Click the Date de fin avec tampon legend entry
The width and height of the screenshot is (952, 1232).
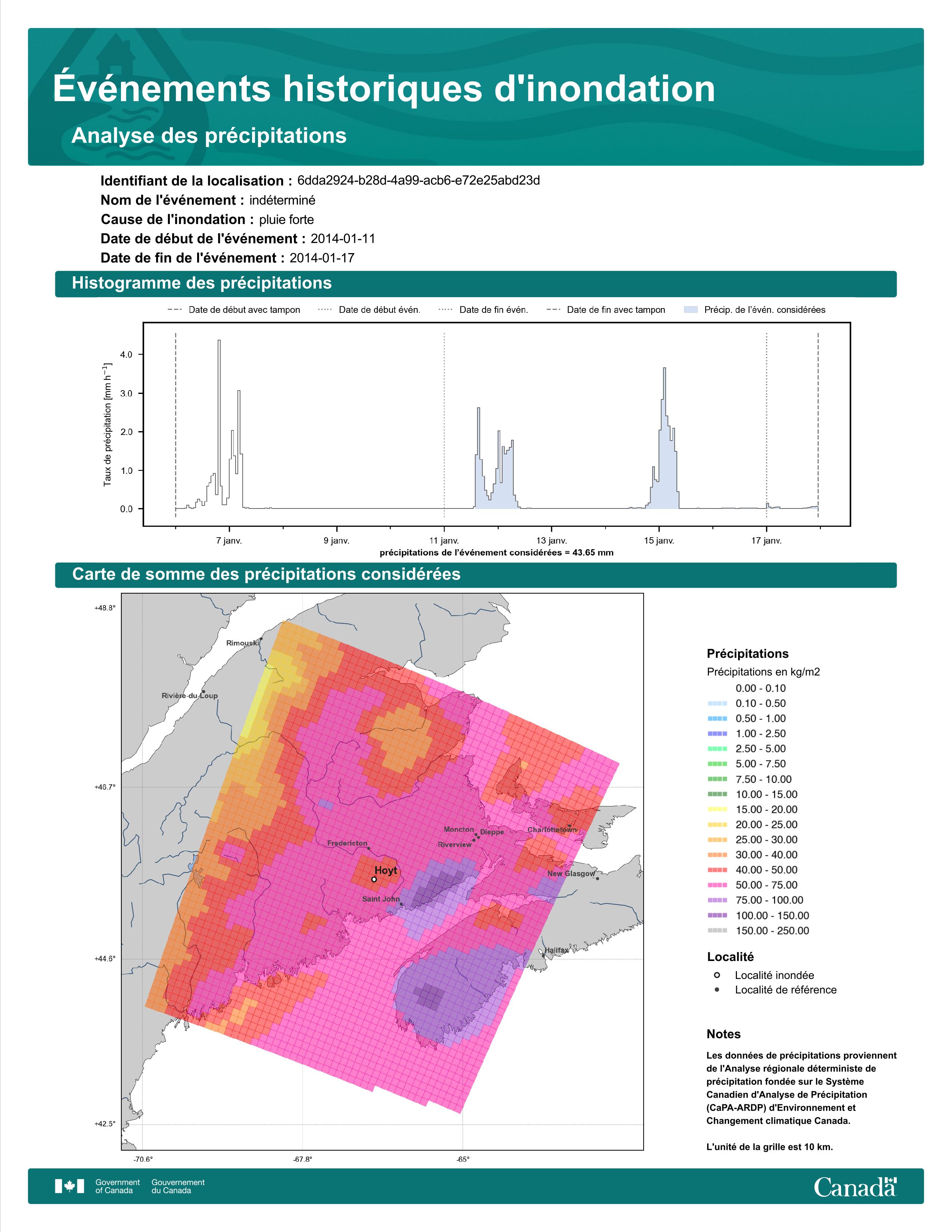606,310
